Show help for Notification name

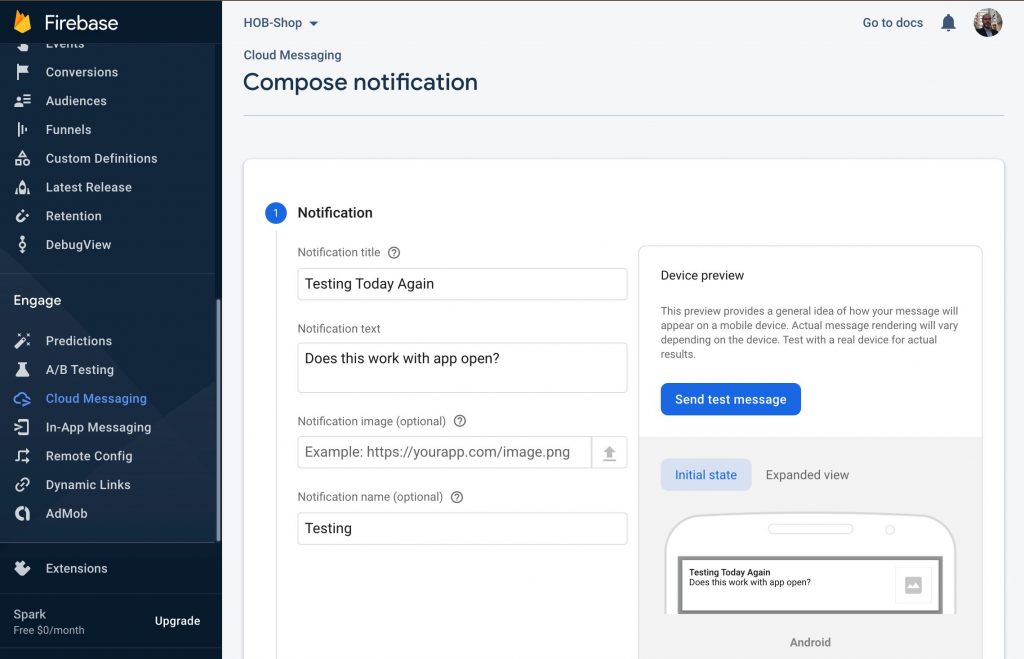(x=457, y=497)
